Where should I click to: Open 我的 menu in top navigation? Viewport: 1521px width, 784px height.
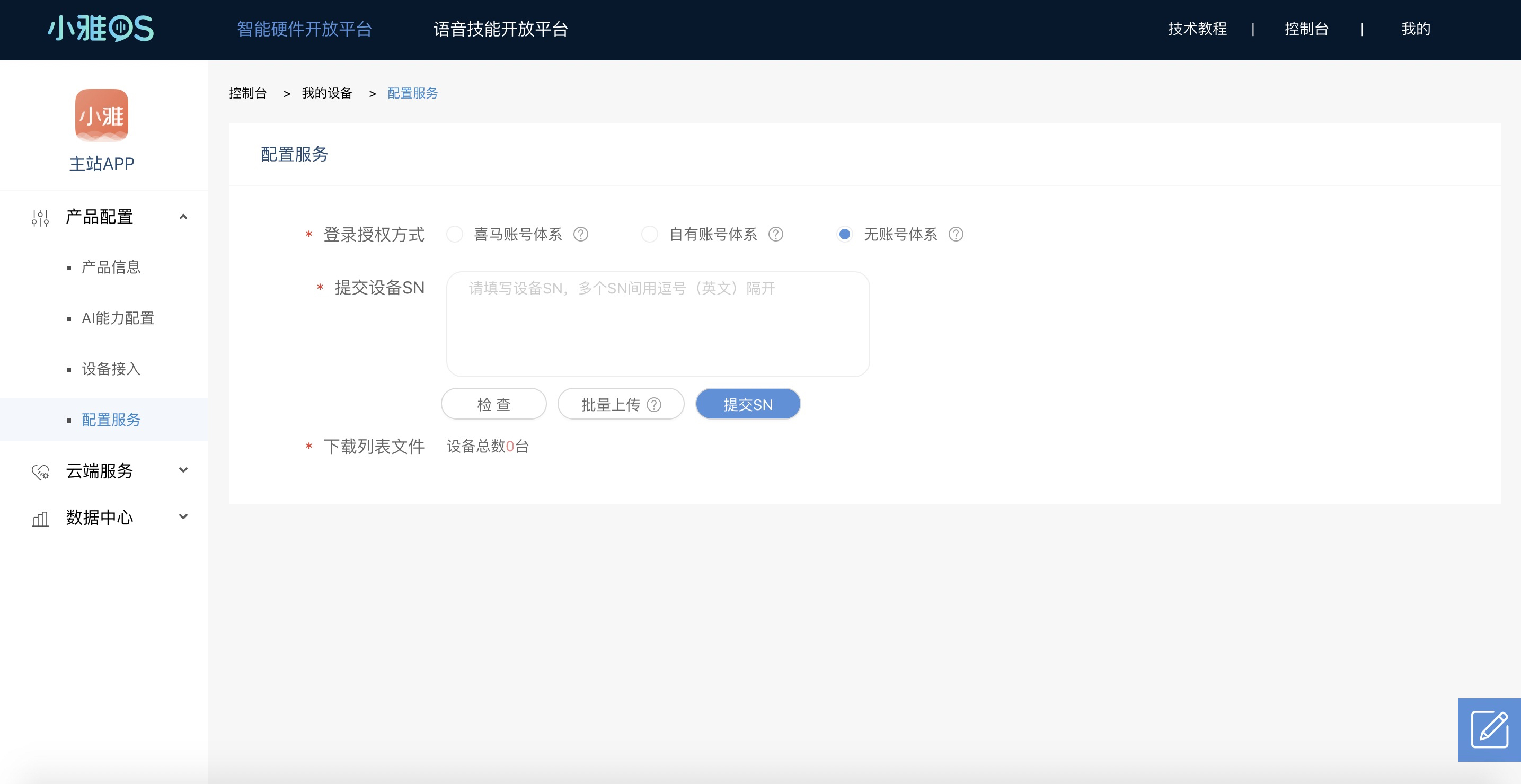1416,29
